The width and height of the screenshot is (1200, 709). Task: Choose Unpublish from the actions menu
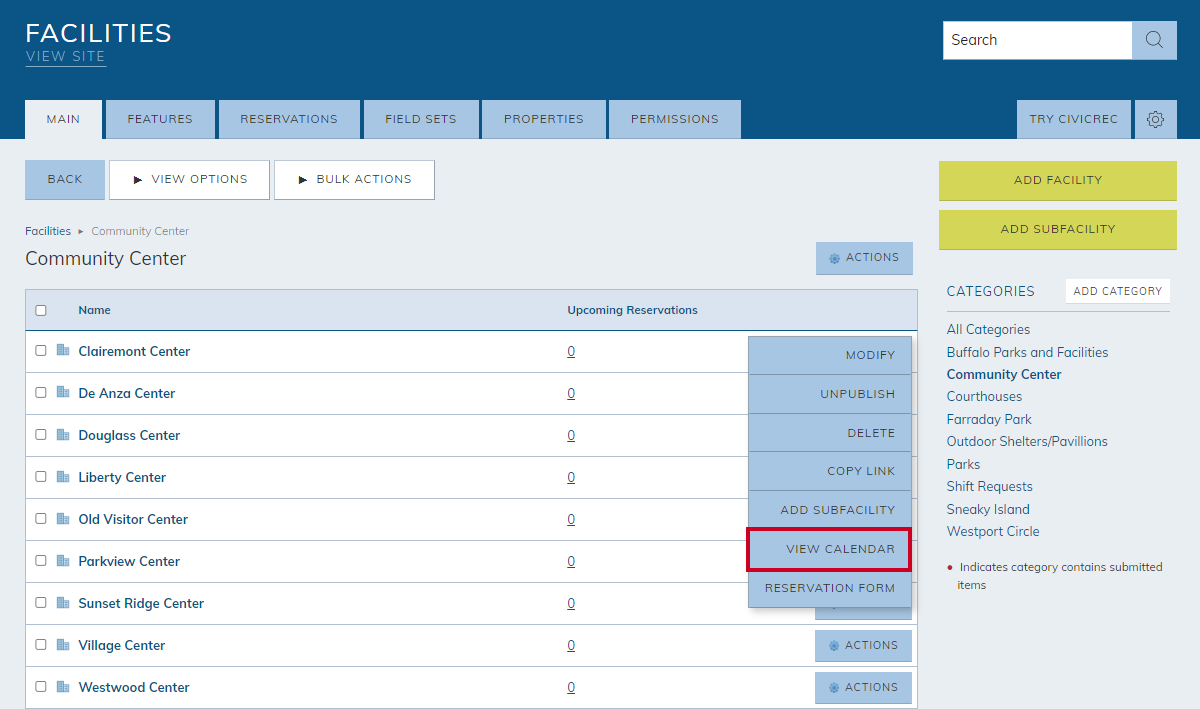pos(830,394)
